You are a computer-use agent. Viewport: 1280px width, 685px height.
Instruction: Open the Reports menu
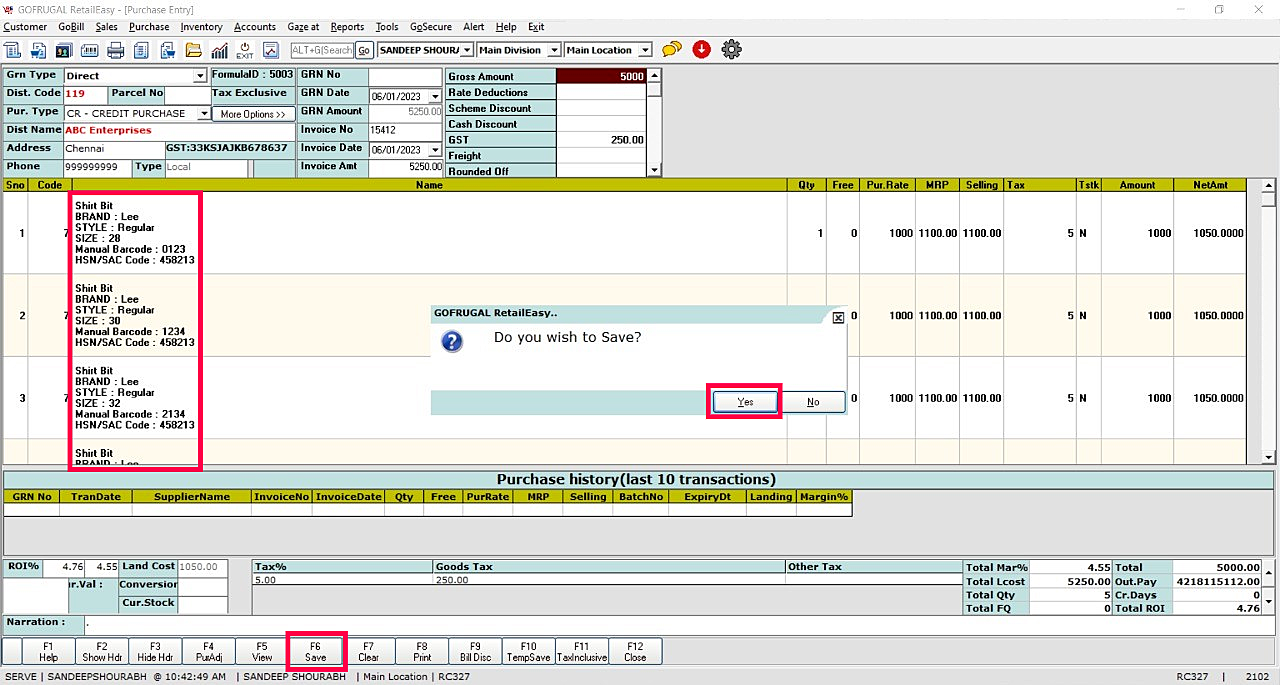[347, 27]
